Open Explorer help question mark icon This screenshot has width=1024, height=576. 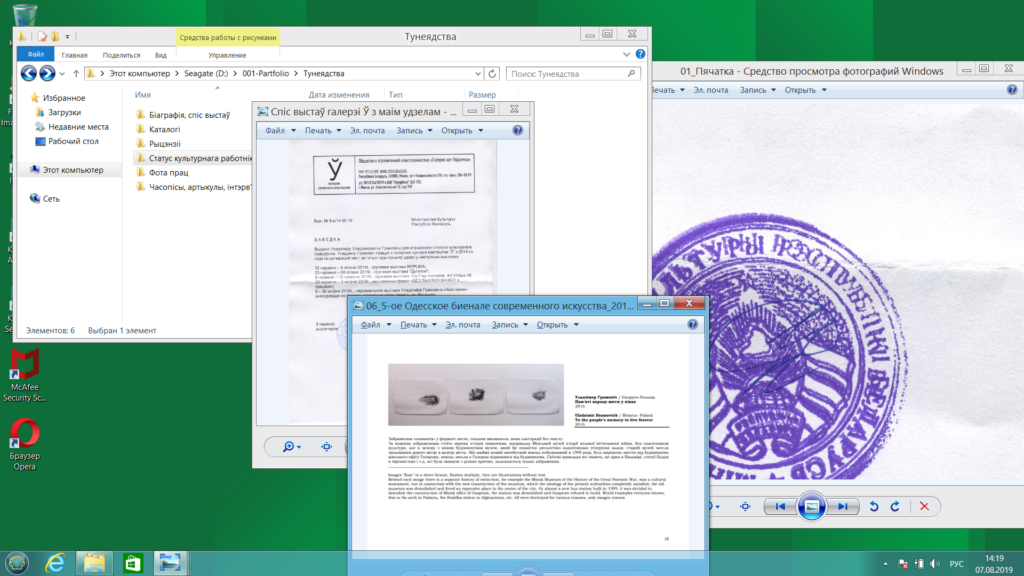(x=640, y=54)
